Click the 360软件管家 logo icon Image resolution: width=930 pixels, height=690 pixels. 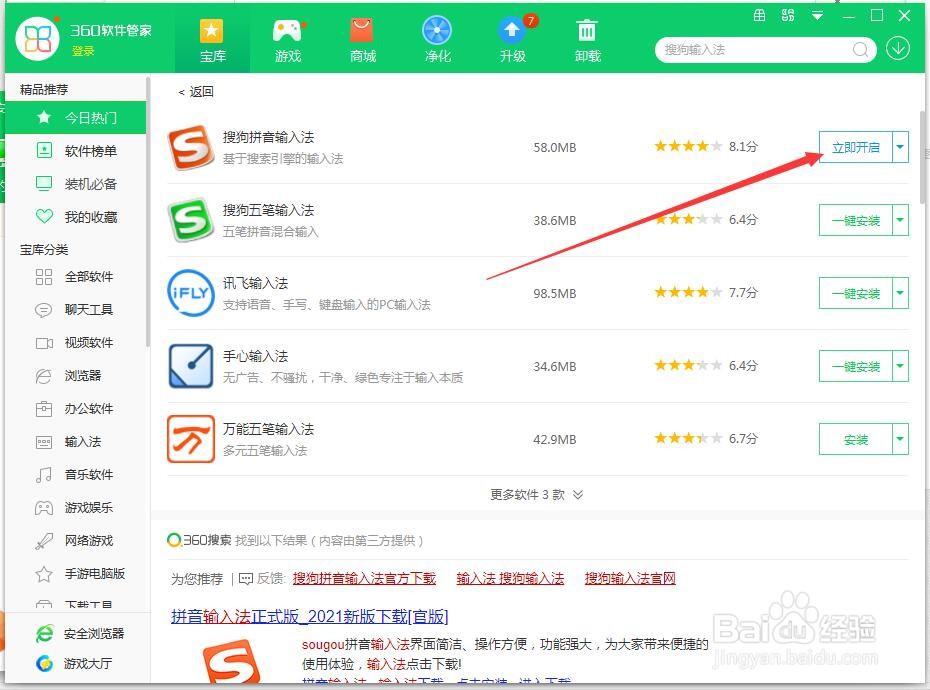point(38,39)
